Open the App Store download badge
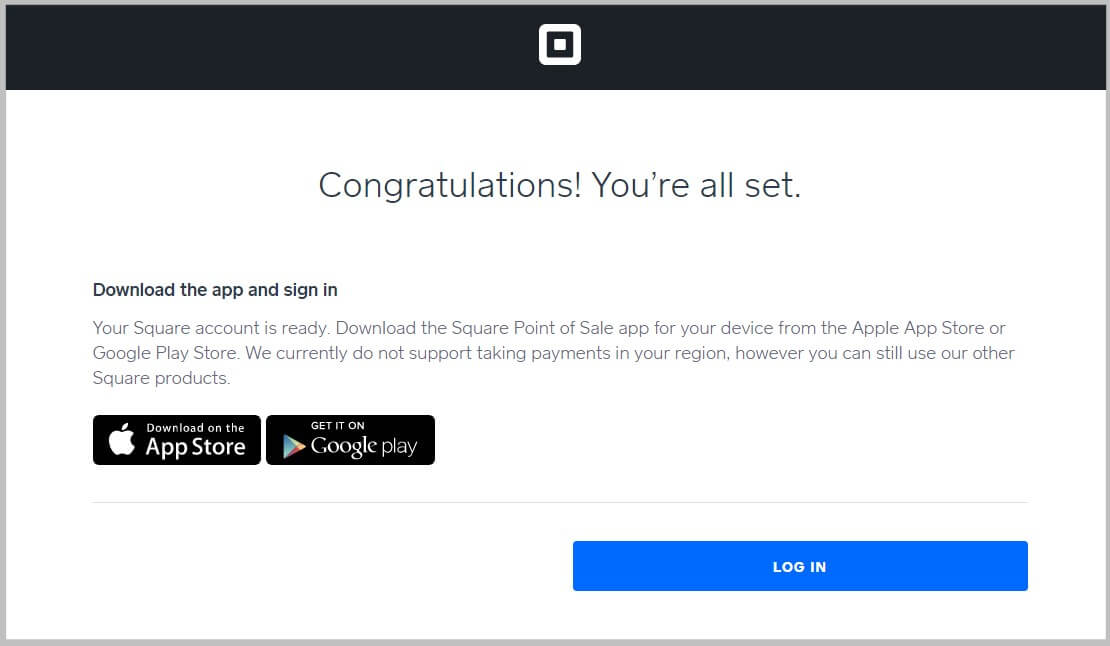1110x646 pixels. click(176, 440)
